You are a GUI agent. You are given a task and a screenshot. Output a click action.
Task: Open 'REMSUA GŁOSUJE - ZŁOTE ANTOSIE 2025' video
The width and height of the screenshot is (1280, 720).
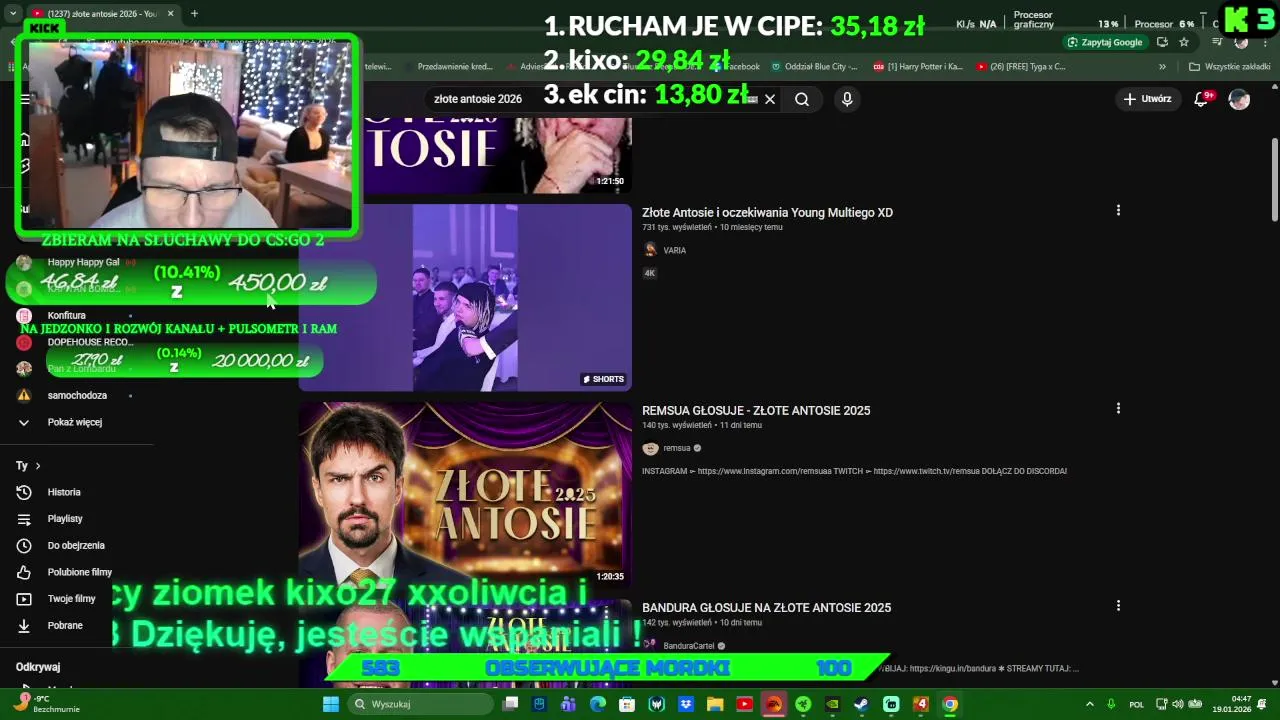(756, 410)
